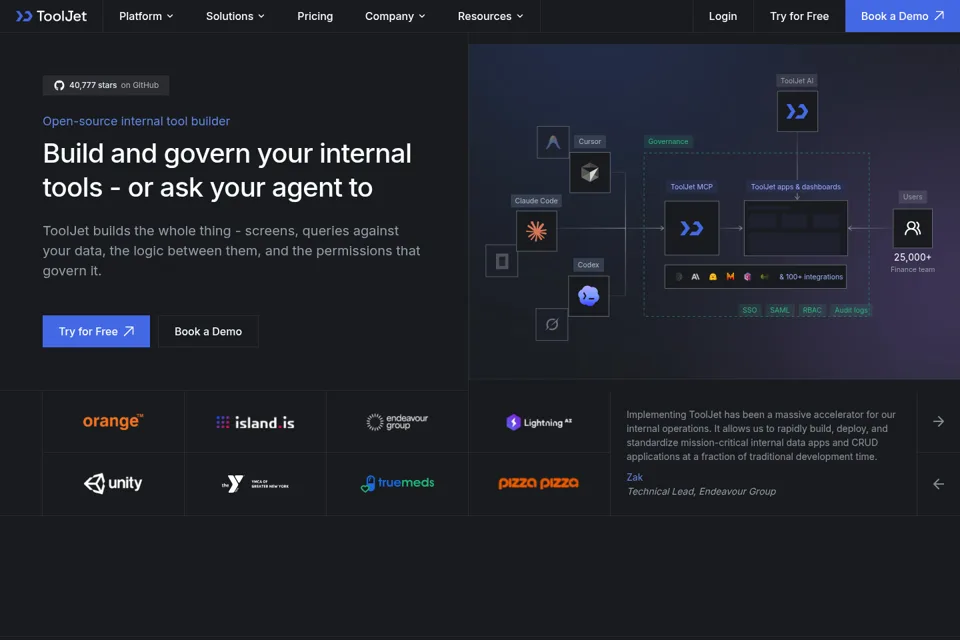Click the truemeds logo
960x640 pixels.
click(397, 483)
